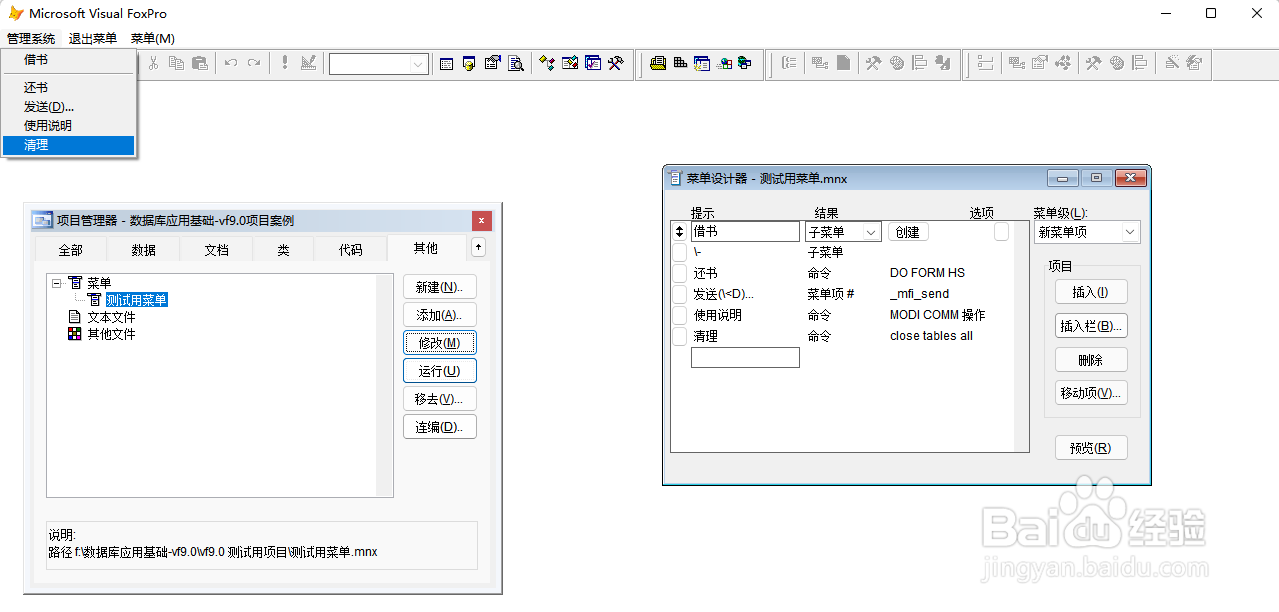Click the 其他文件 colorful icon in tree
The image size is (1279, 612).
(75, 334)
